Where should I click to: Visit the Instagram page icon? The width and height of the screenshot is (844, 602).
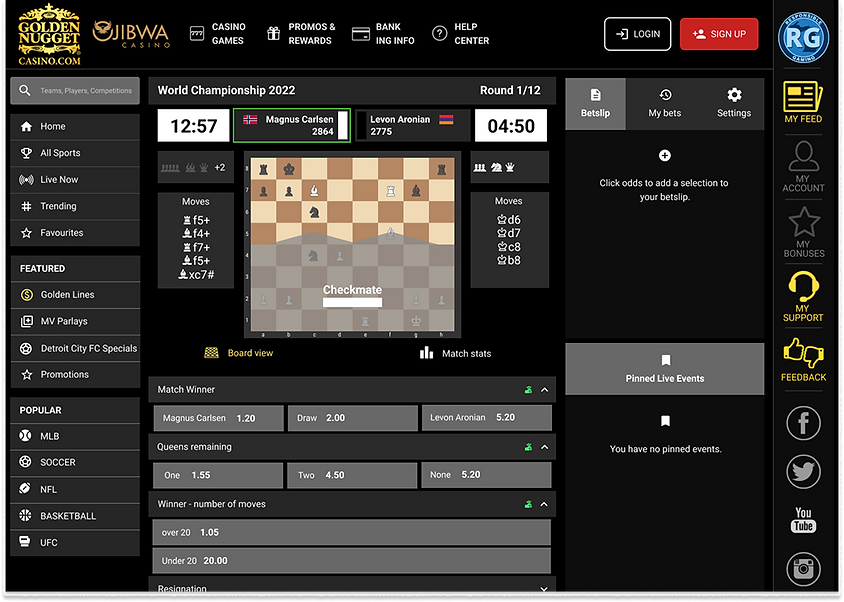point(803,569)
